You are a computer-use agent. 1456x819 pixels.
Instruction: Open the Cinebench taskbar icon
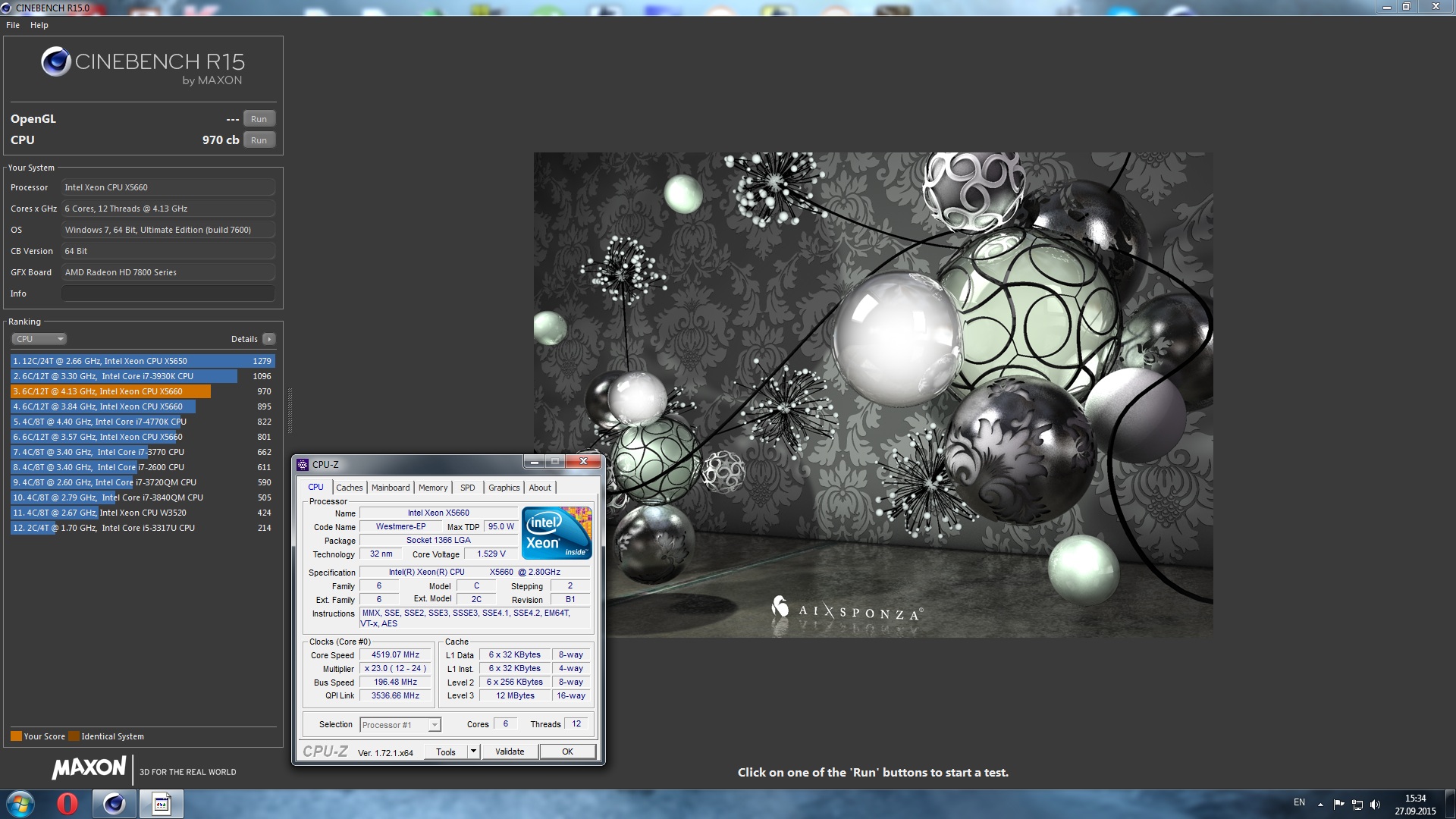tap(114, 803)
